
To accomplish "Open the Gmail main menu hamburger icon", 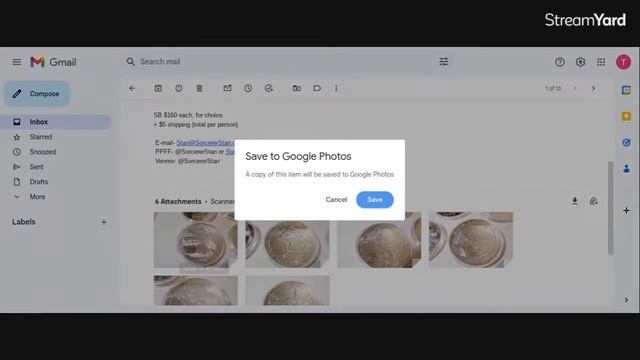I will tap(16, 62).
